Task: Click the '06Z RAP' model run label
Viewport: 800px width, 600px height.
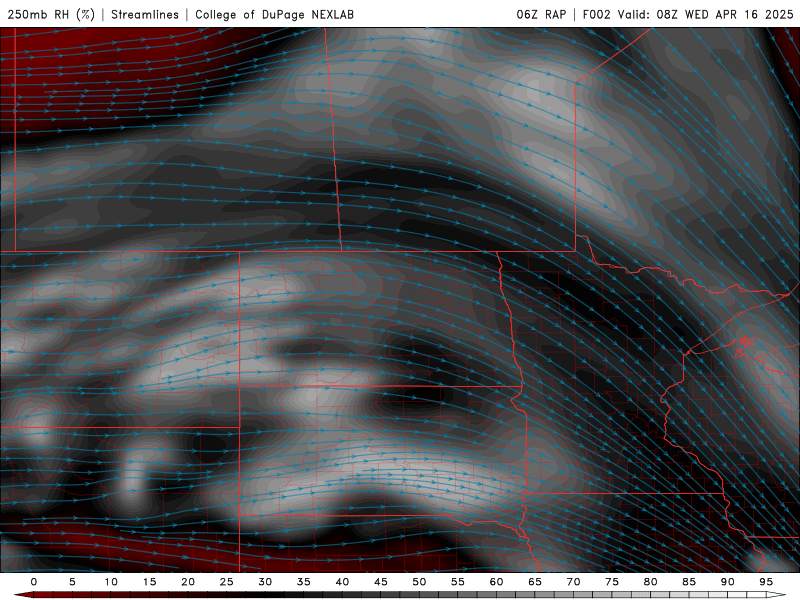Action: (x=541, y=14)
